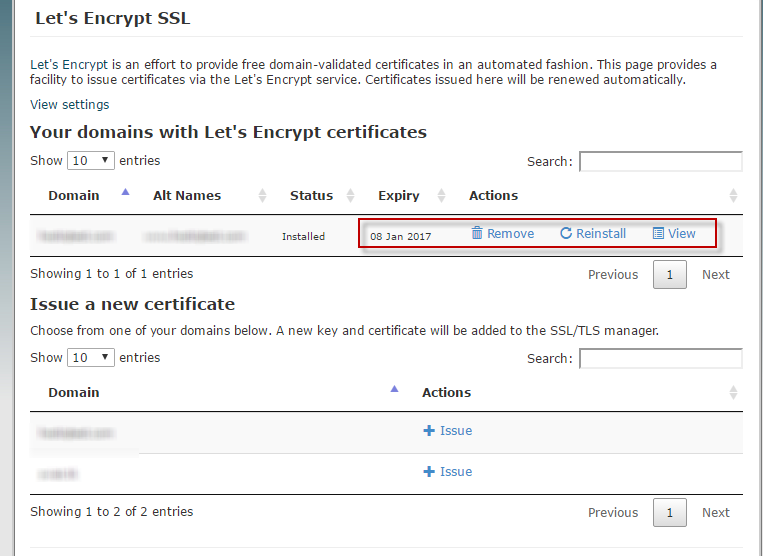Click the circular reinstall arrow icon
The width and height of the screenshot is (763, 556).
(x=566, y=233)
